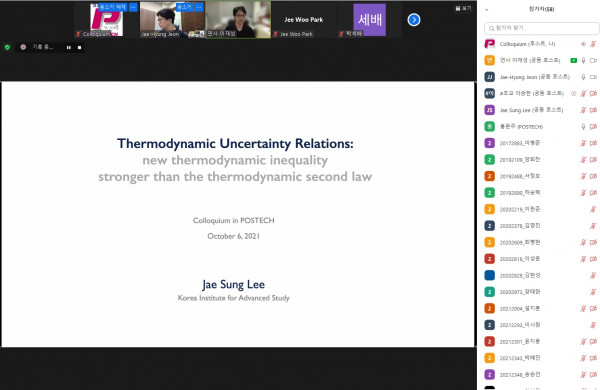Image resolution: width=600 pixels, height=390 pixels.
Task: Click Jee Woo Park video tile
Action: (304, 20)
